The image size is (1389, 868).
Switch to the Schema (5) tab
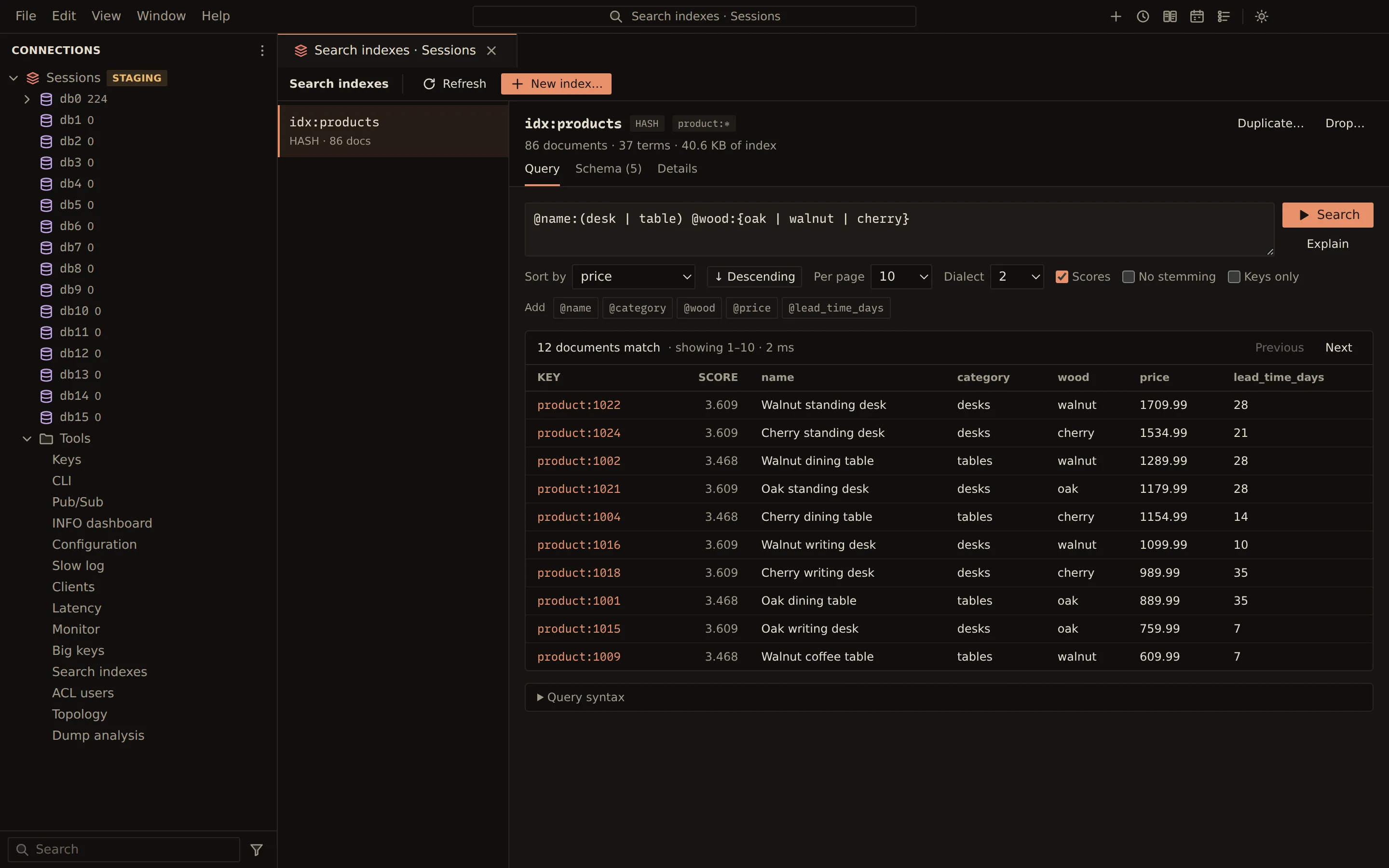[x=608, y=169]
